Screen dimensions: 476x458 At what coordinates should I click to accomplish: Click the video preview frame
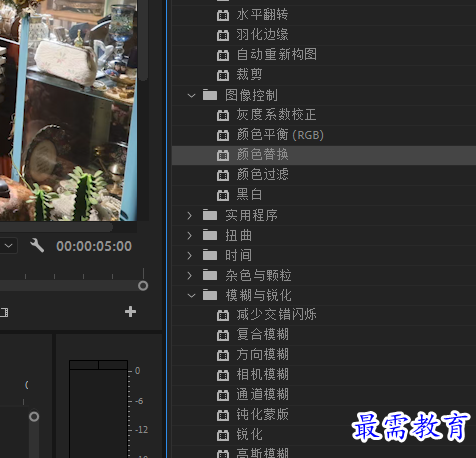(68, 110)
